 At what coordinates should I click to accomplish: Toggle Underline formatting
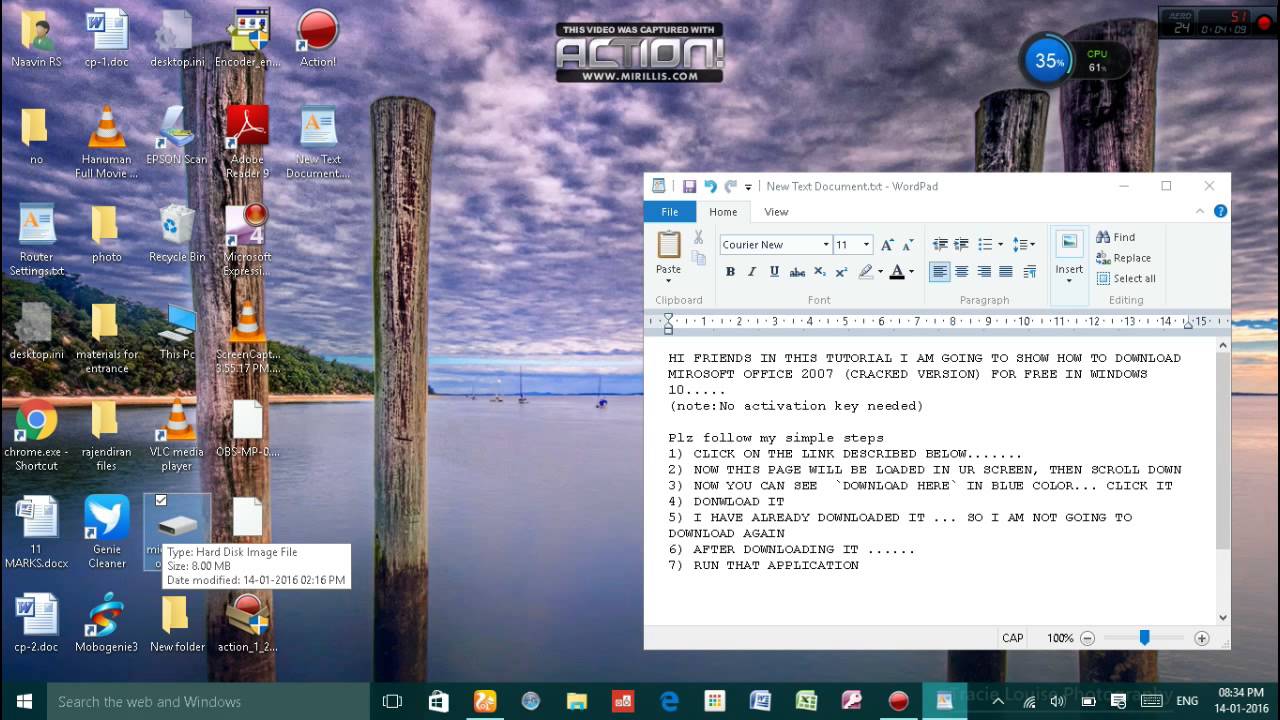pos(774,272)
